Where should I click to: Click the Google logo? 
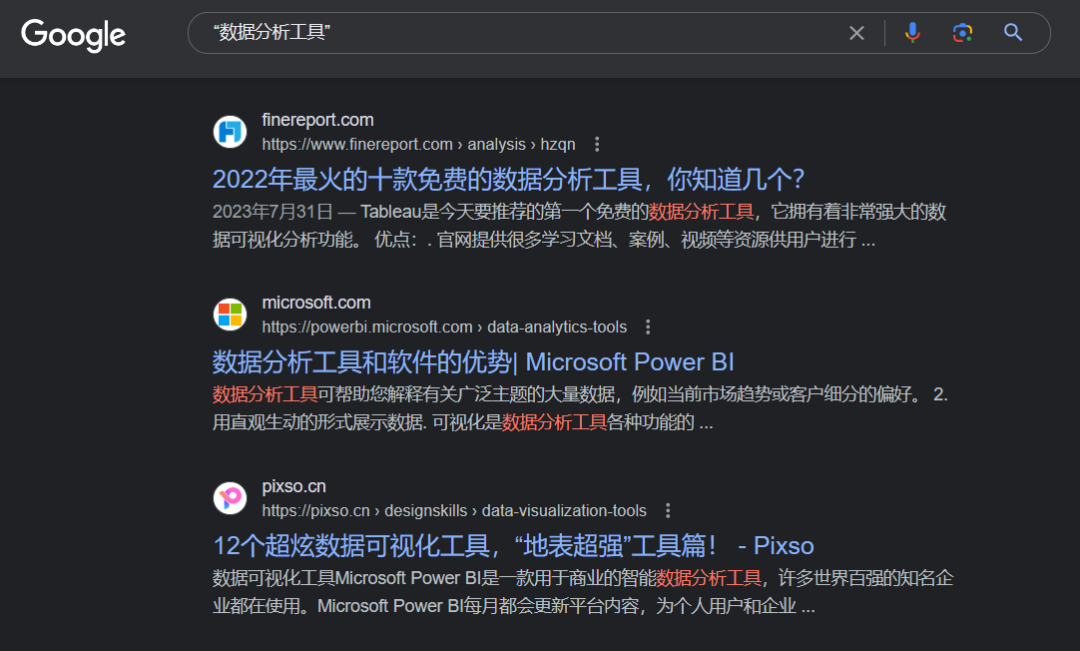[x=73, y=35]
